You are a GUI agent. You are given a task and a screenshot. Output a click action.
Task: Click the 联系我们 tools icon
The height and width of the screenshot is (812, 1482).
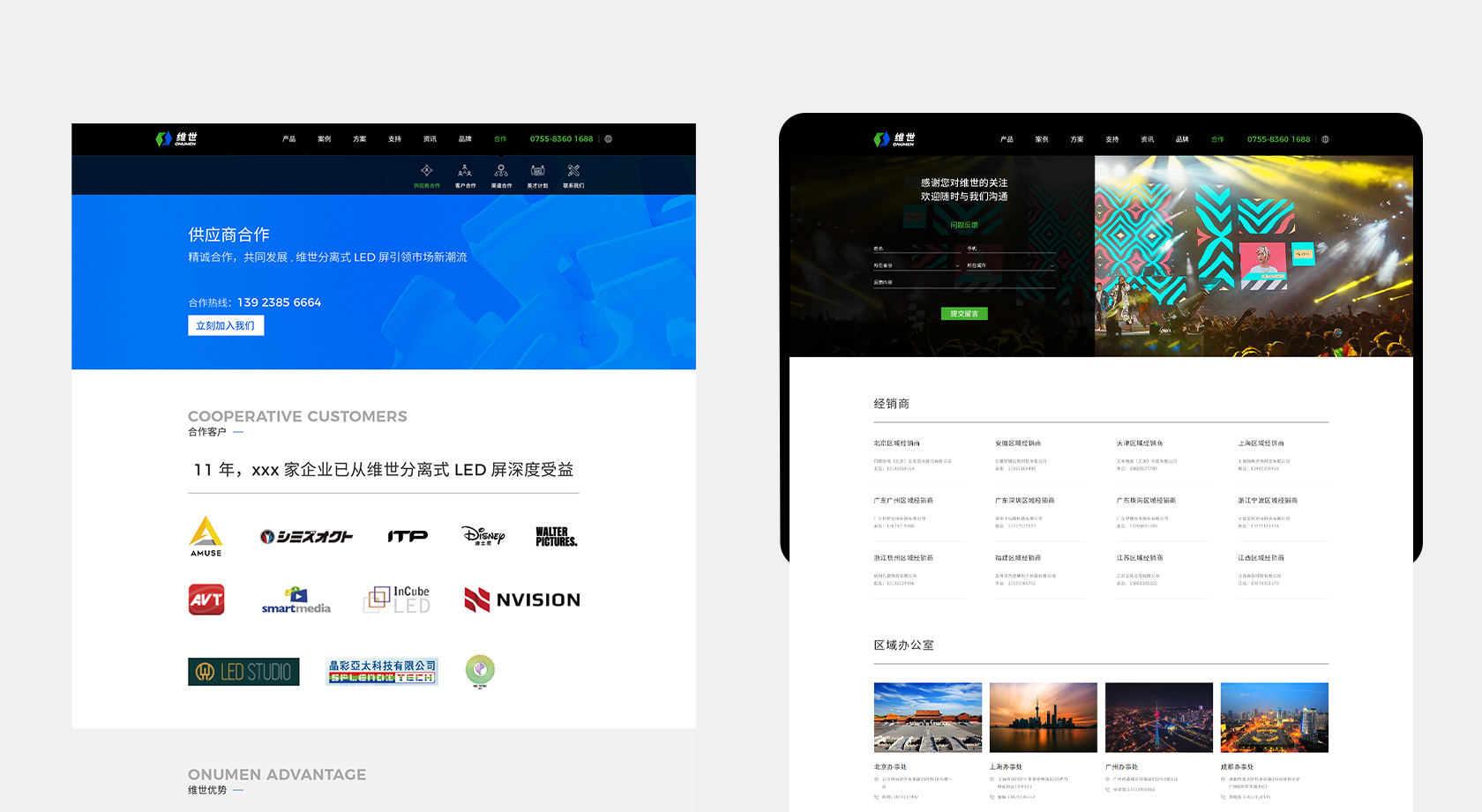[x=573, y=171]
